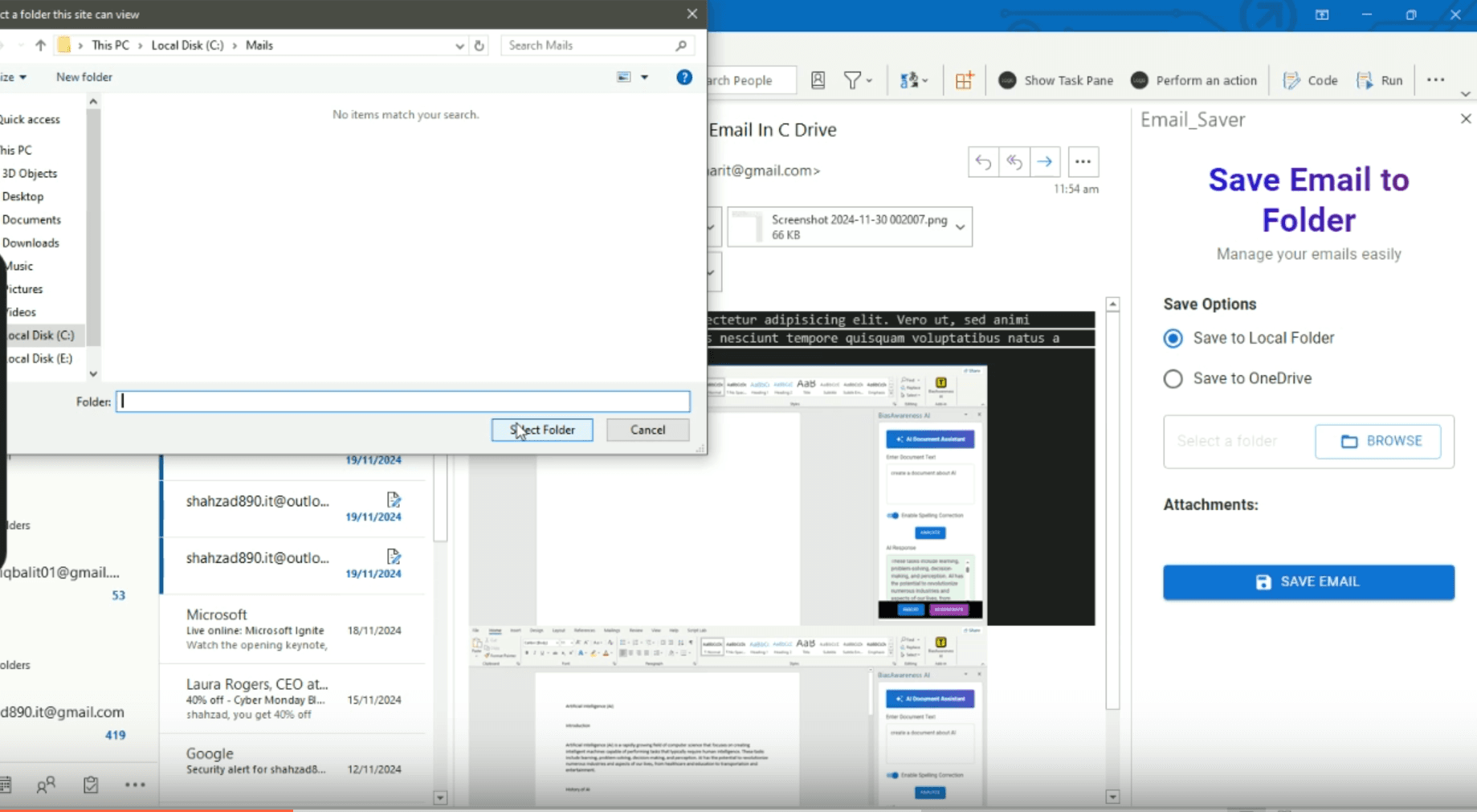The width and height of the screenshot is (1477, 812).
Task: Create a New folder
Action: [84, 77]
